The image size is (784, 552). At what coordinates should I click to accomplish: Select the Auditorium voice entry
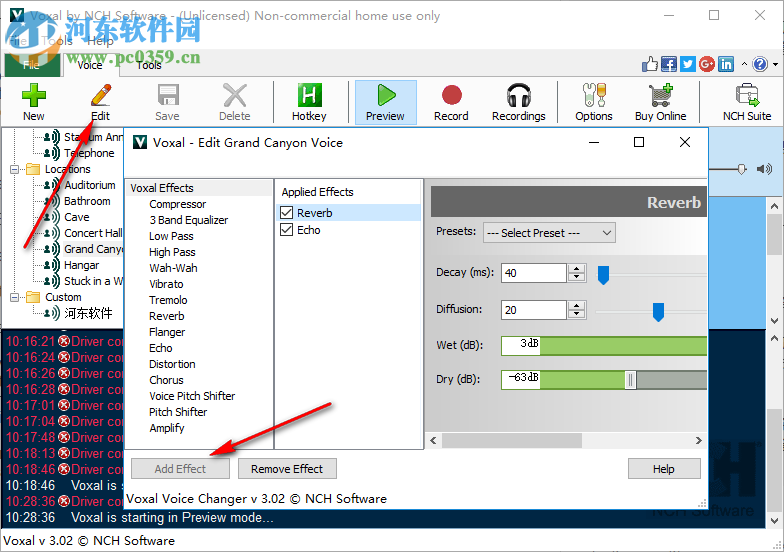(x=90, y=185)
